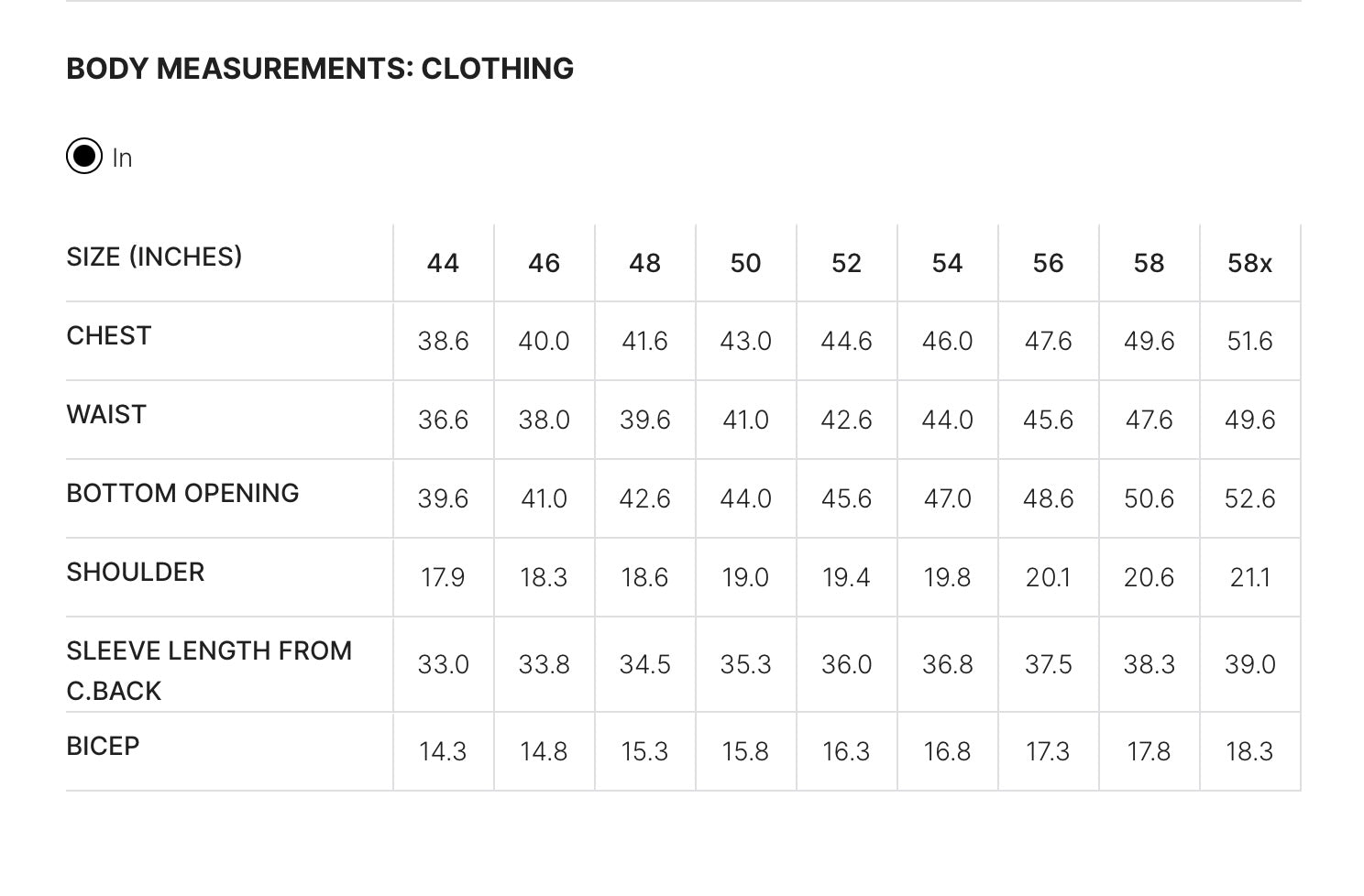The width and height of the screenshot is (1364, 896).
Task: Select the size 48 column header
Action: (644, 264)
